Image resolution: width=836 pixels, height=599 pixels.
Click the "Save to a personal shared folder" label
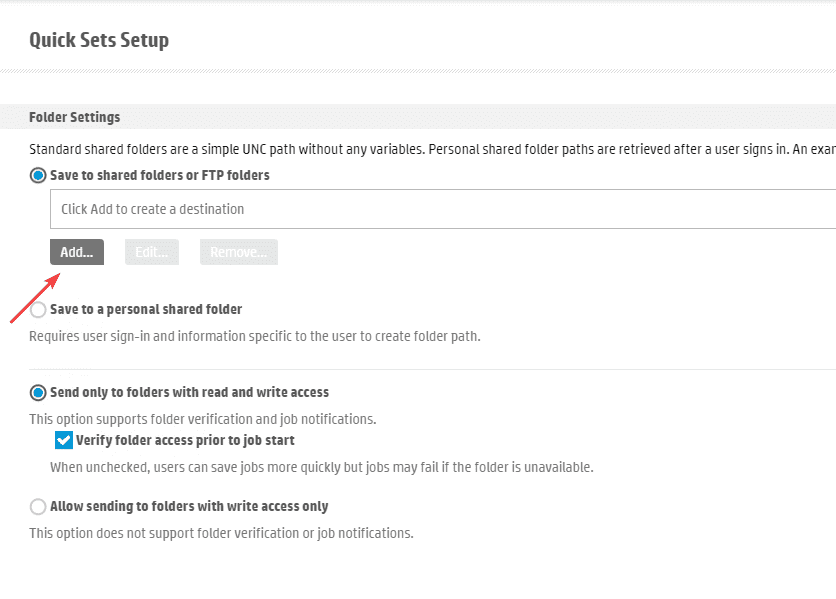(146, 310)
